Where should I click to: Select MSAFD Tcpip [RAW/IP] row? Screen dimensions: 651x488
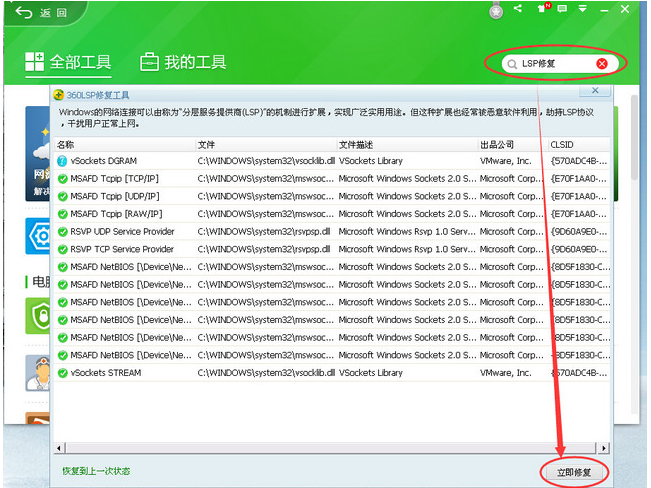[x=332, y=214]
